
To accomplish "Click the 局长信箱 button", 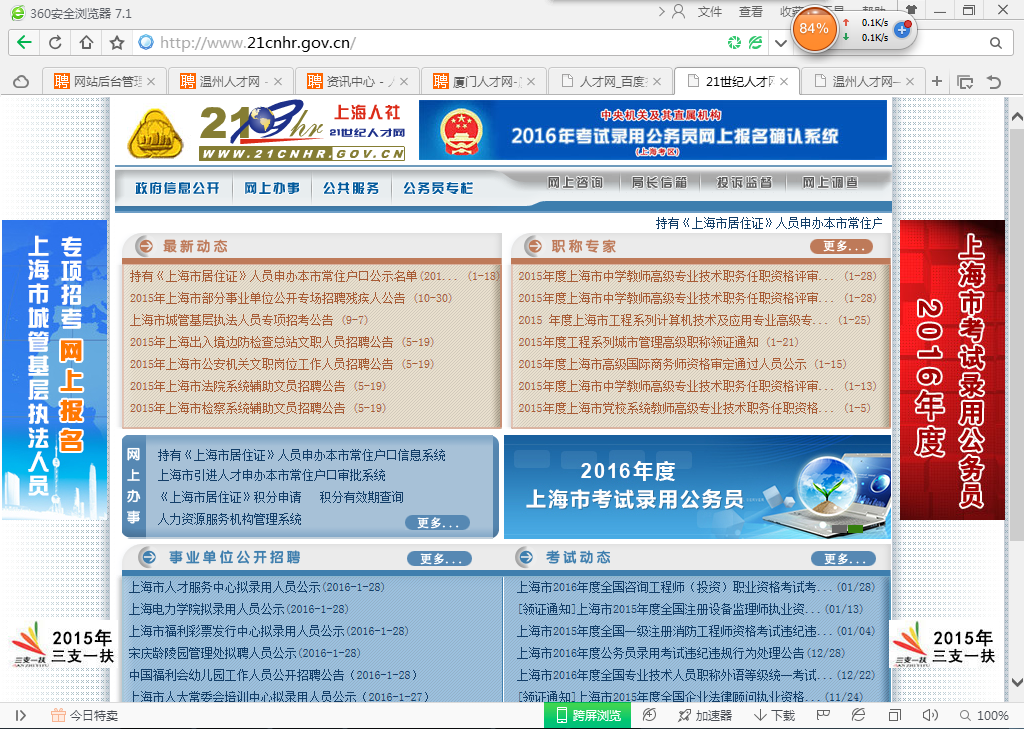I will [660, 182].
